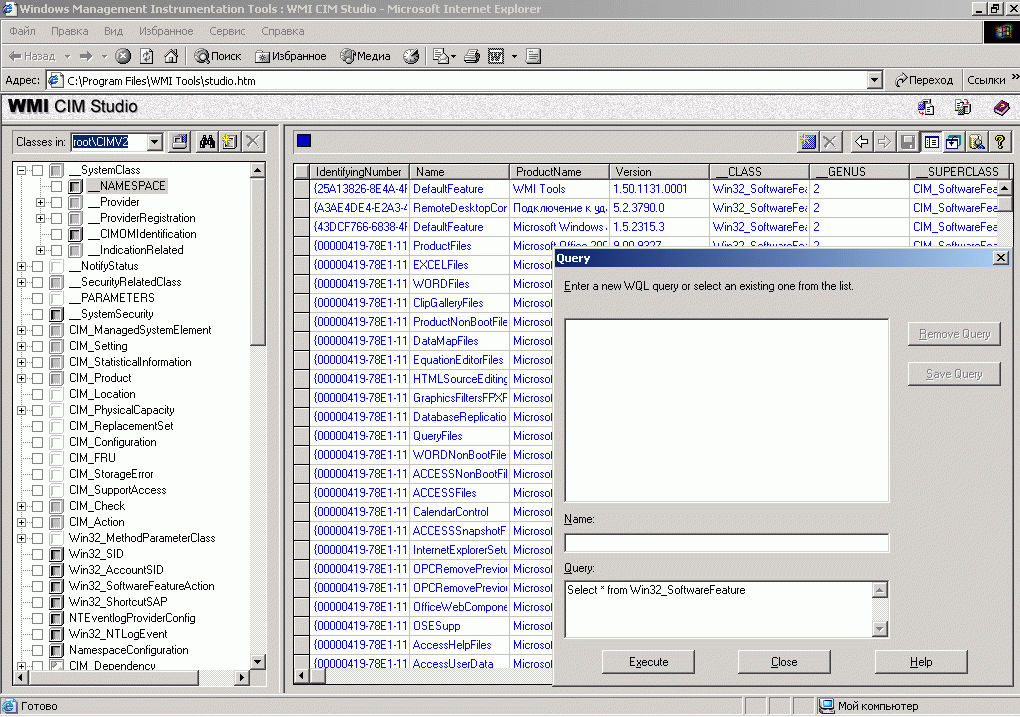Click the Views icon beside the Instances icon

[x=954, y=142]
